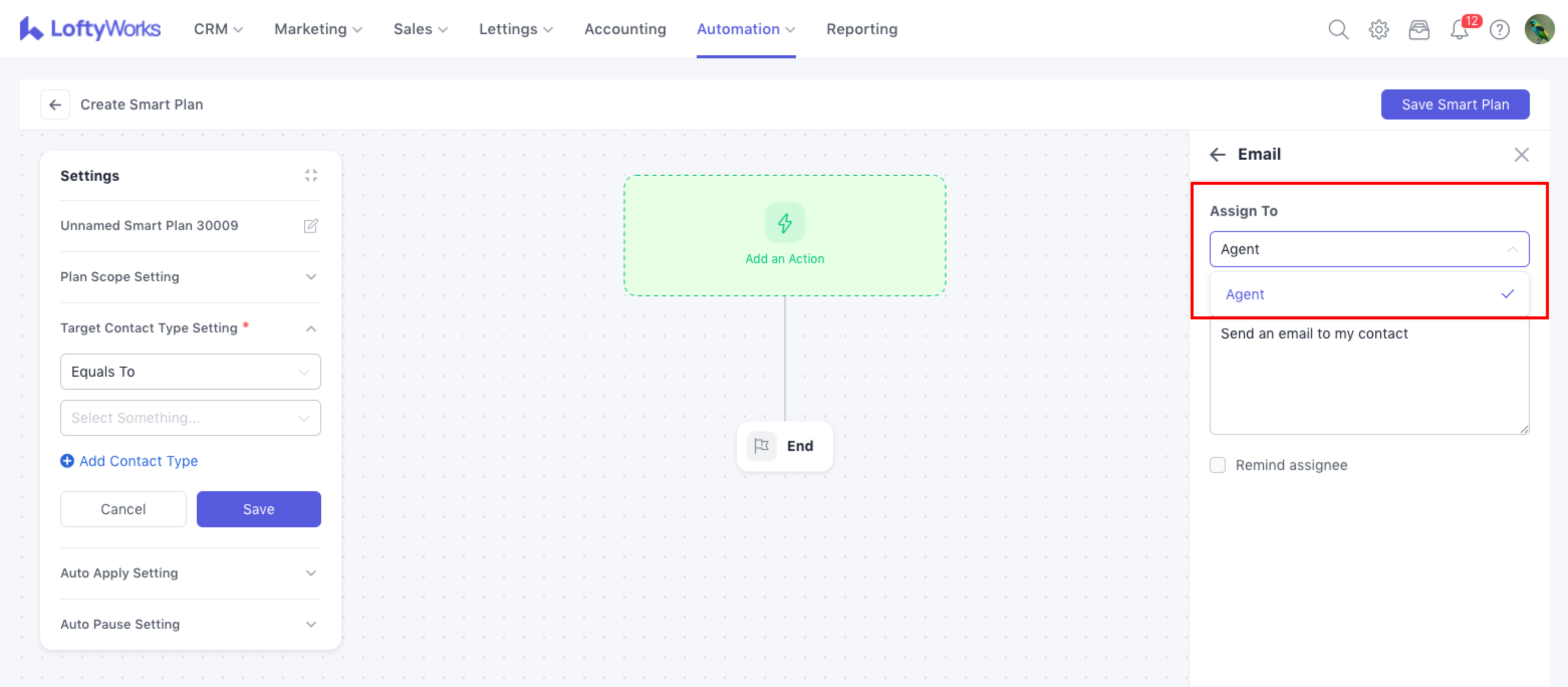The width and height of the screenshot is (1568, 687).
Task: Open the inbox tray icon
Action: (x=1419, y=29)
